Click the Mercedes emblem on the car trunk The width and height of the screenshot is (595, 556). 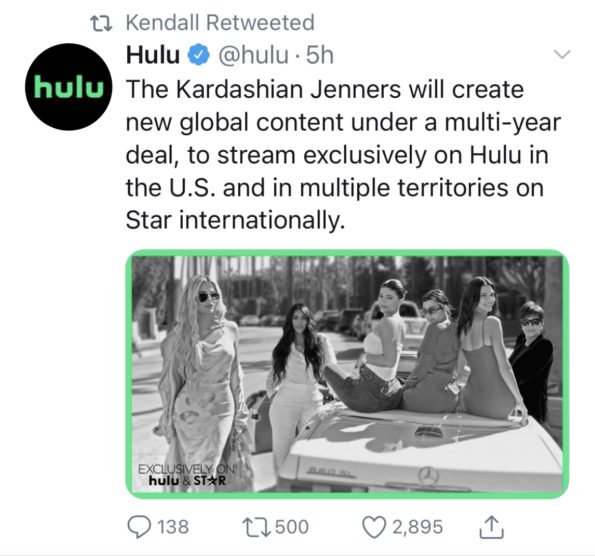428,475
